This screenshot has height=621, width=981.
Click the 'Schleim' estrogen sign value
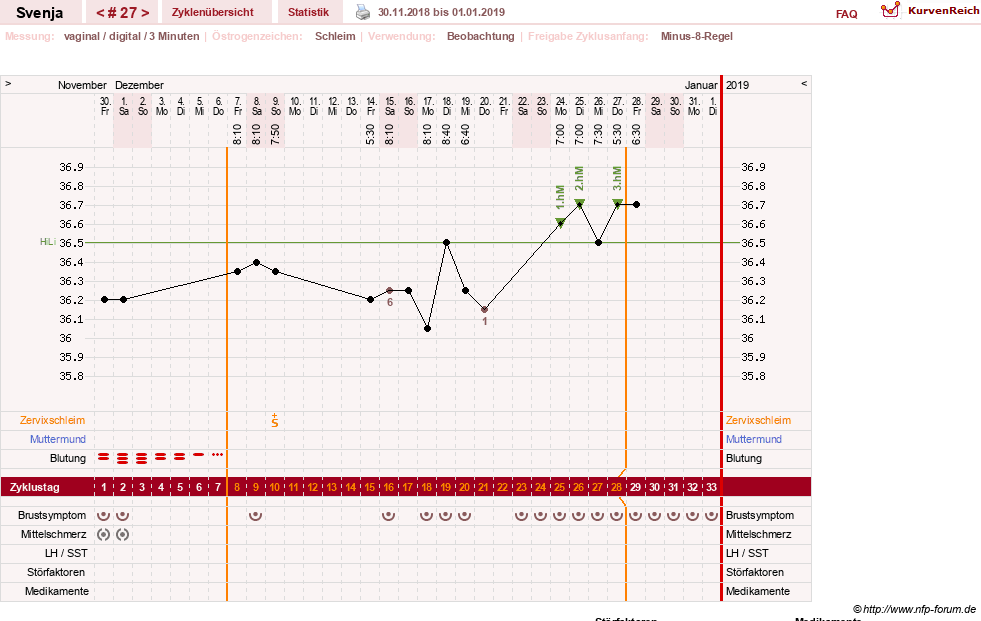[x=335, y=36]
